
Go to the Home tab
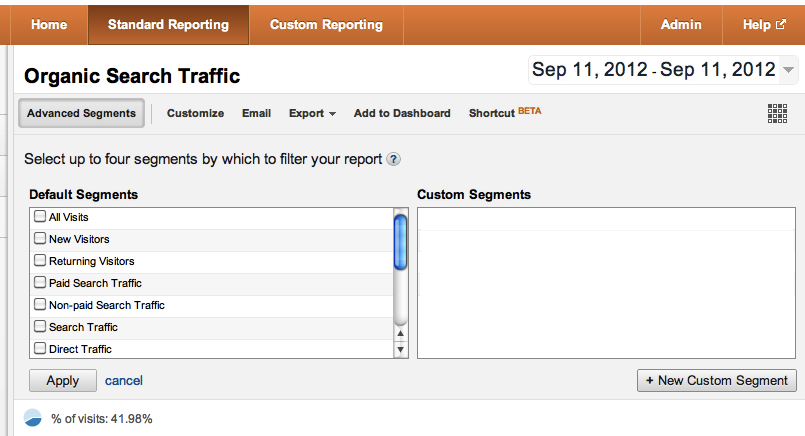coord(49,25)
